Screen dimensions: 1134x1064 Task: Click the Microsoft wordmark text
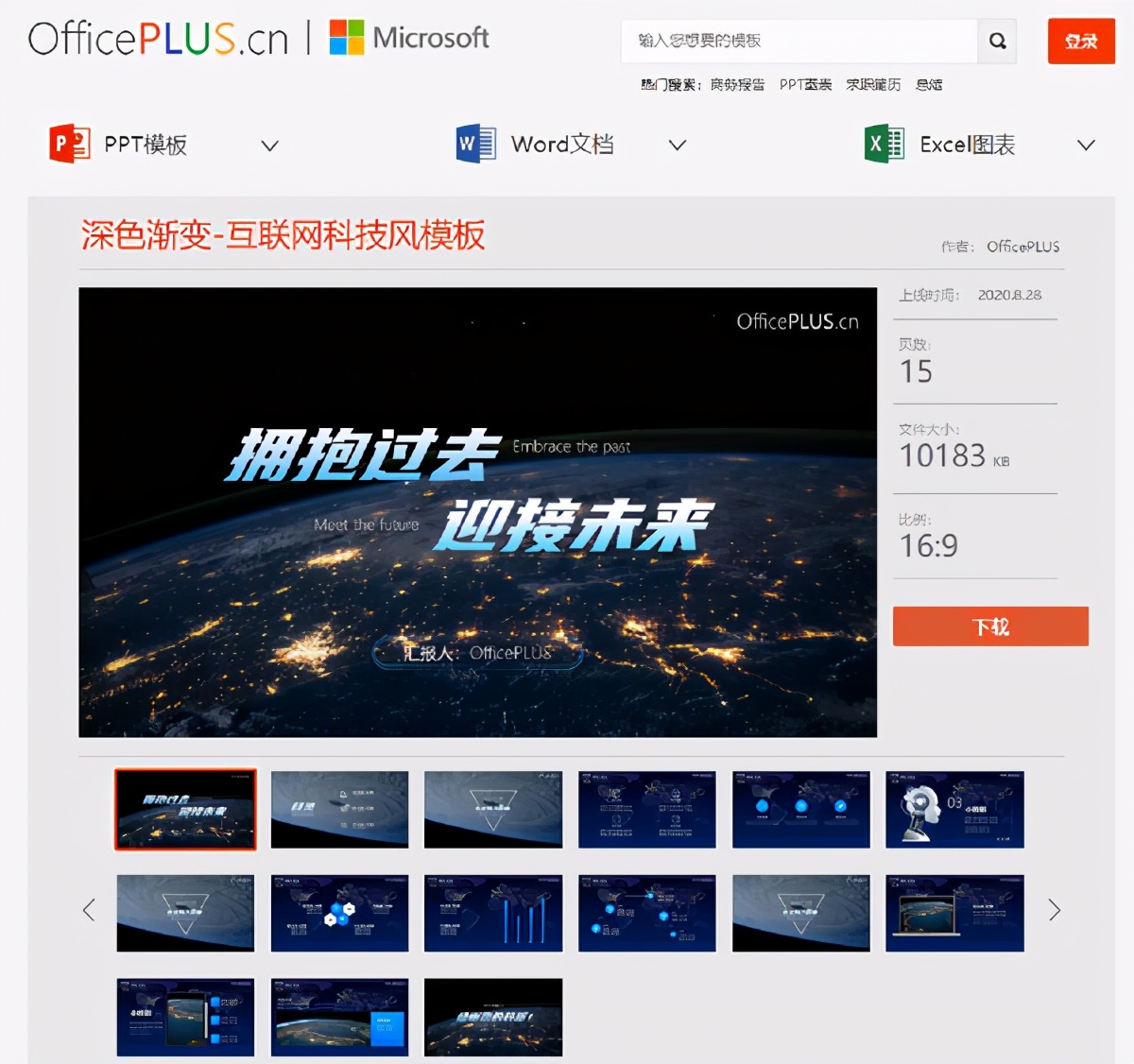(x=431, y=38)
